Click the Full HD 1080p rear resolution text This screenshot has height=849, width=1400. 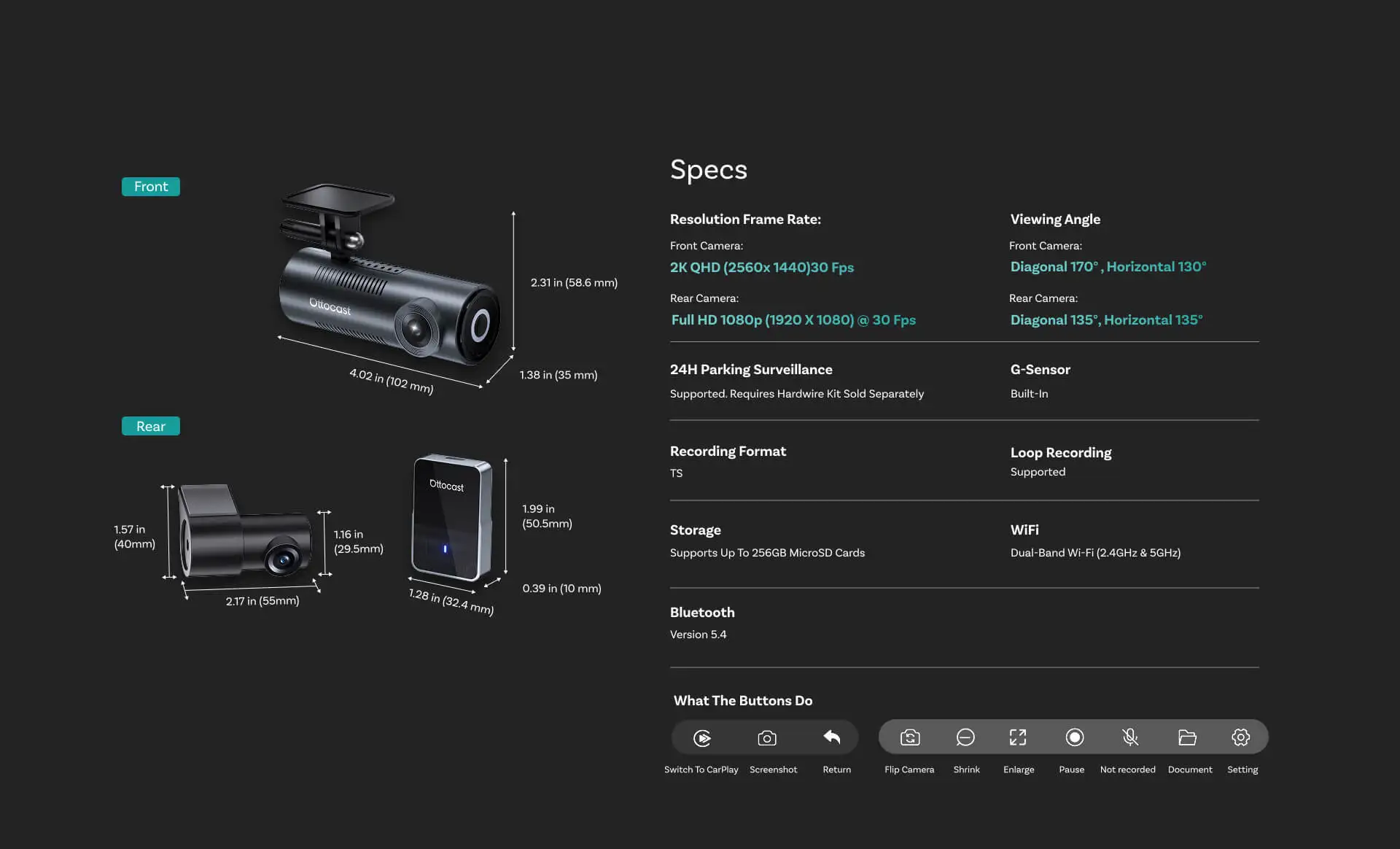pos(793,319)
